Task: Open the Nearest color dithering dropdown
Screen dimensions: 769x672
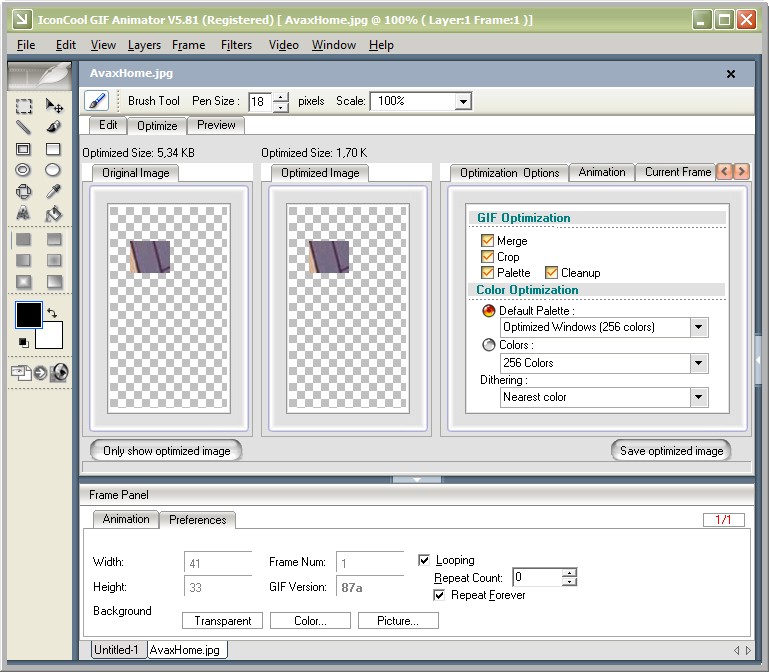Action: pos(698,397)
